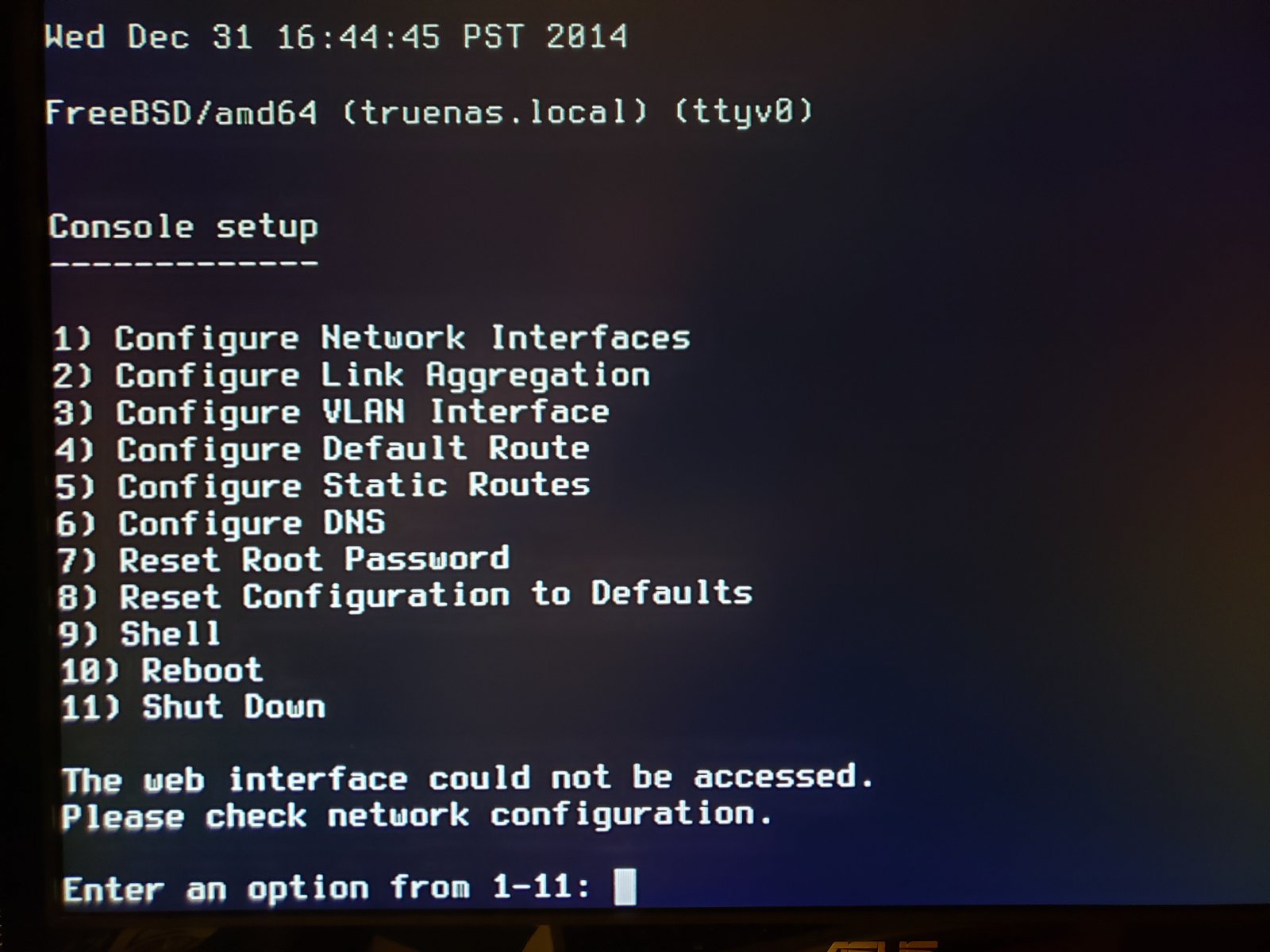The width and height of the screenshot is (1270, 952).
Task: Choose Configure Link Aggregation entry
Action: pyautogui.click(x=352, y=376)
